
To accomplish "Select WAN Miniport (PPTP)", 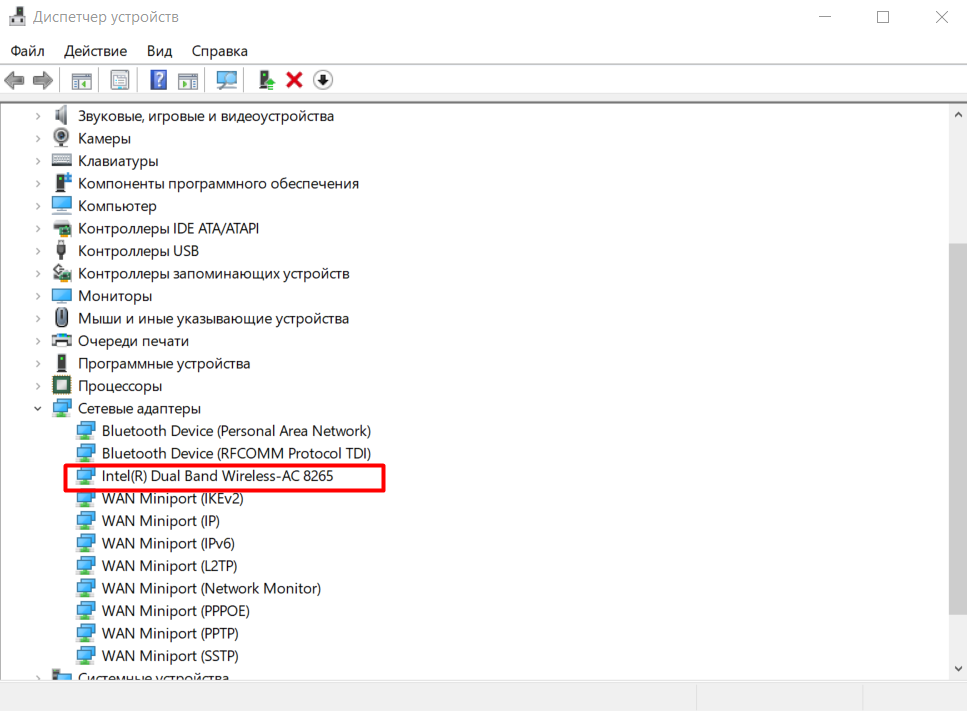I will 170,633.
